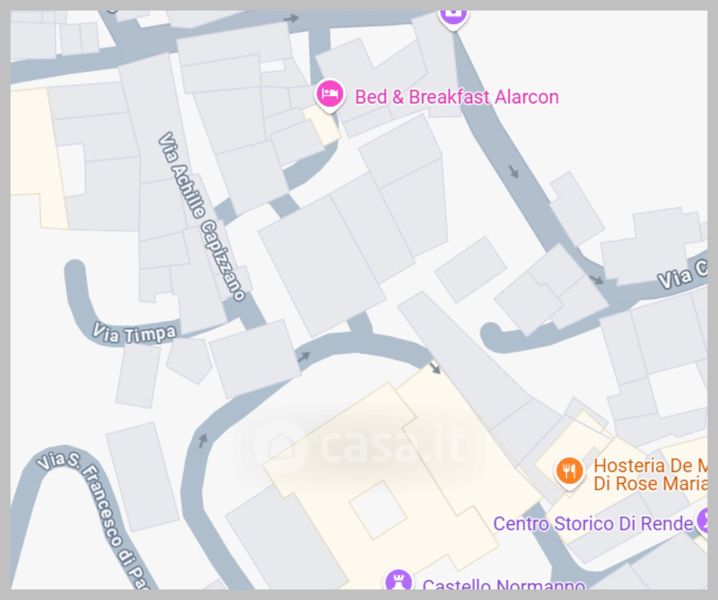Viewport: 718px width, 600px height.
Task: Click the one-way arrow near Via Timpa junction
Action: 304,357
